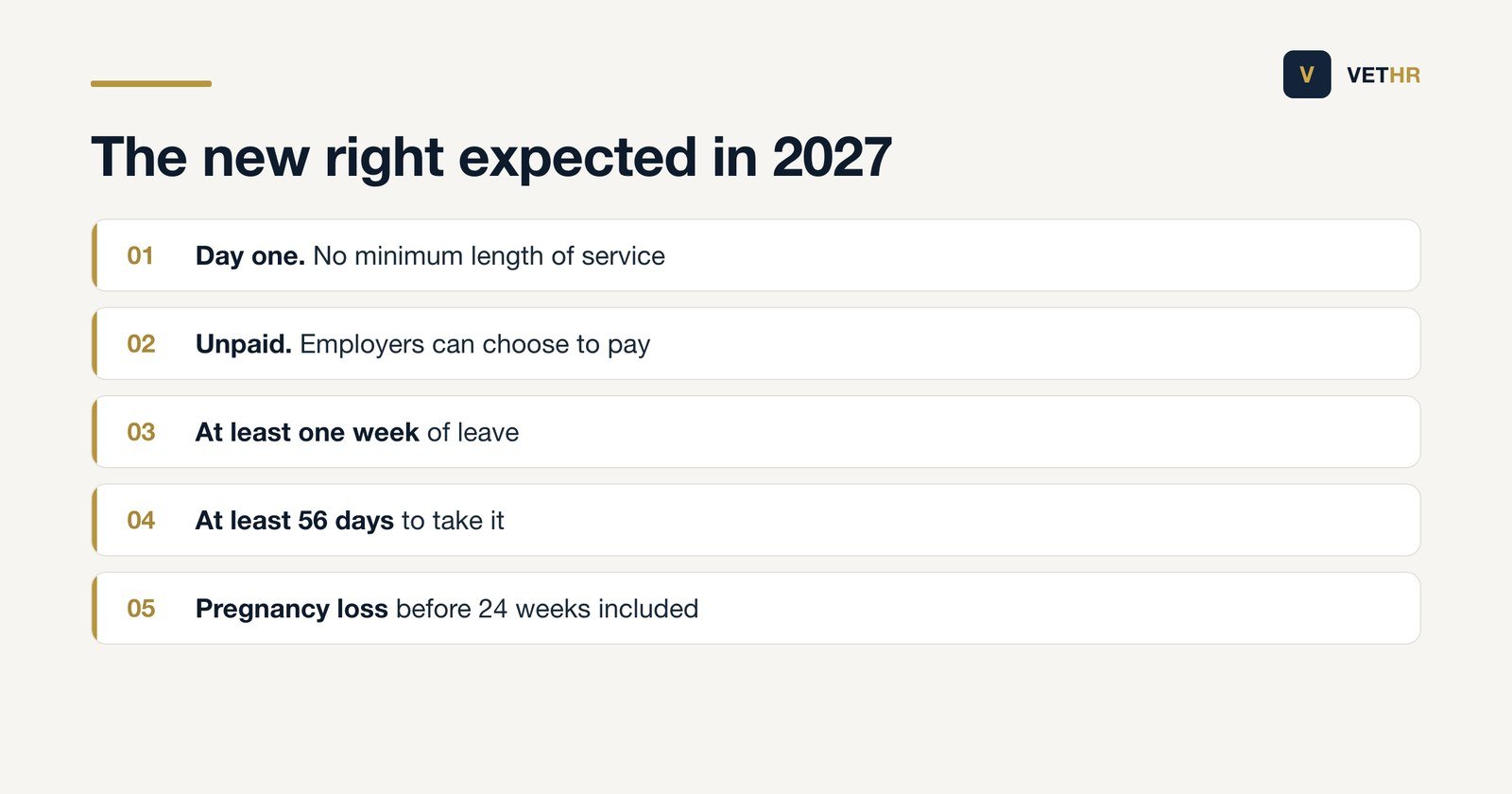This screenshot has width=1512, height=794.
Task: Click the 'to take it' text
Action: pos(453,521)
